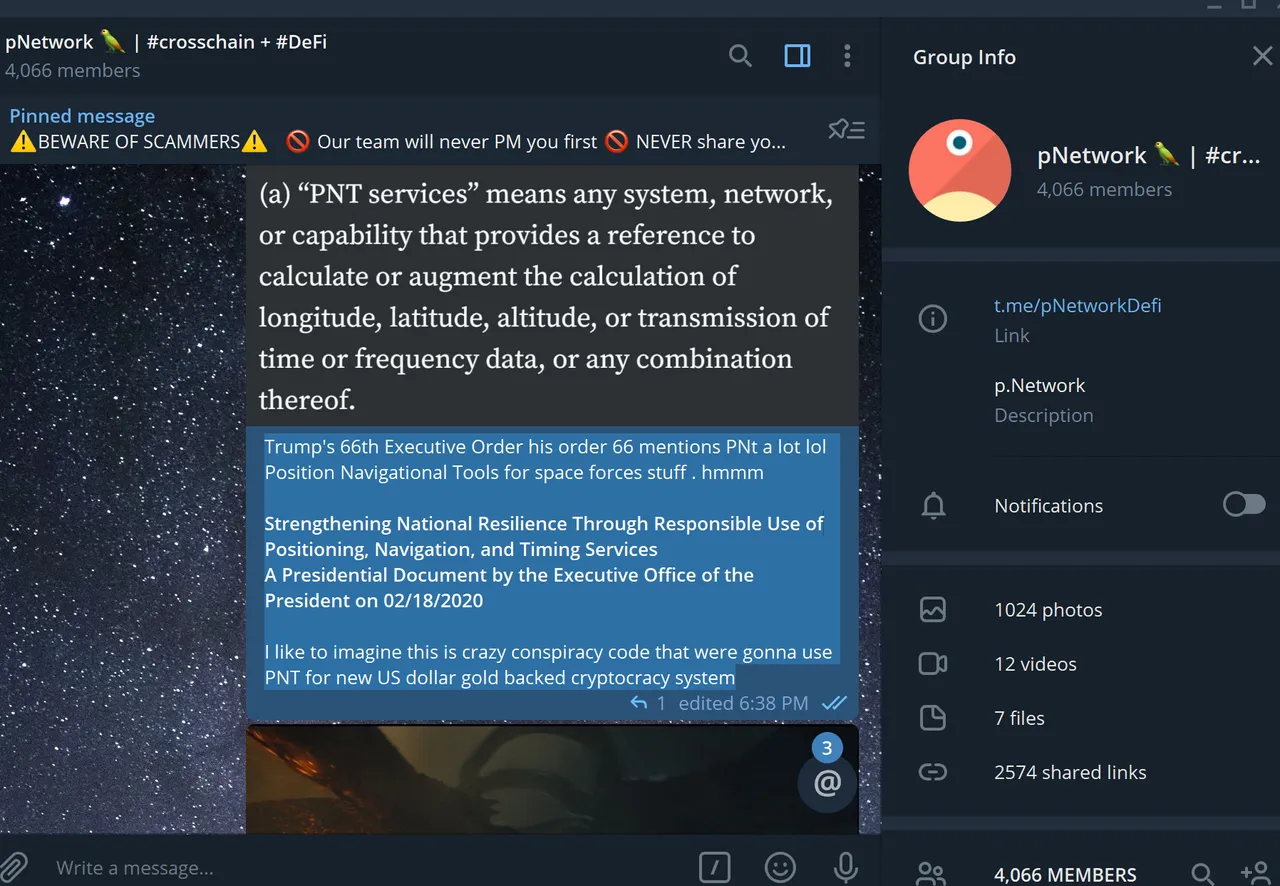
Task: Click the info circle icon
Action: (x=933, y=319)
